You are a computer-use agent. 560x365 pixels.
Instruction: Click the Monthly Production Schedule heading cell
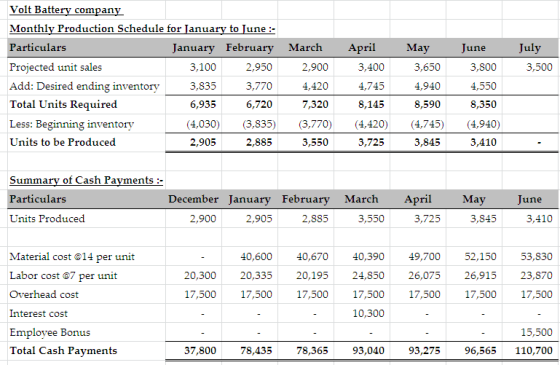tap(142, 28)
